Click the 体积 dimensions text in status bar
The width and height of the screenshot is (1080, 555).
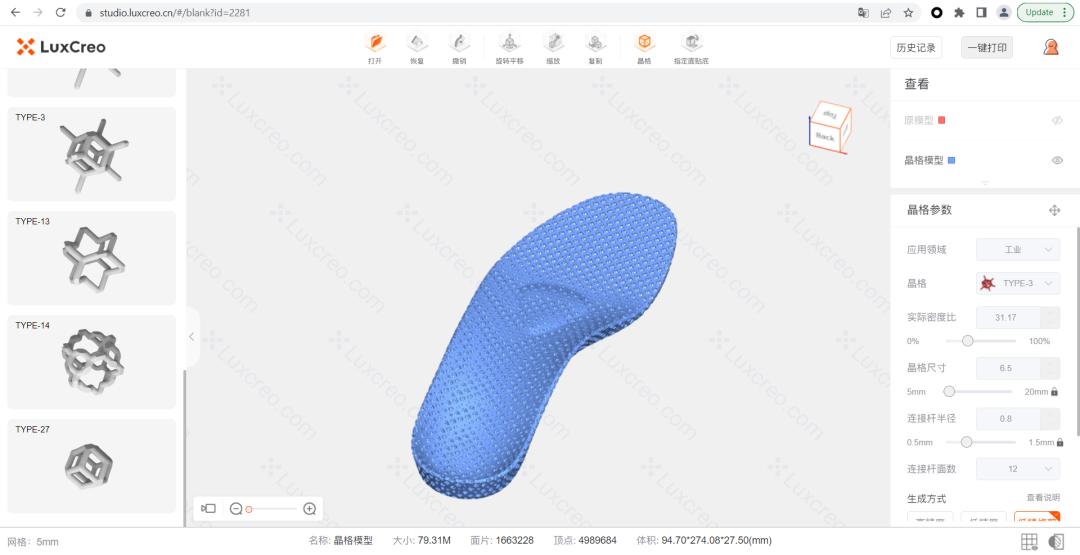coord(705,541)
